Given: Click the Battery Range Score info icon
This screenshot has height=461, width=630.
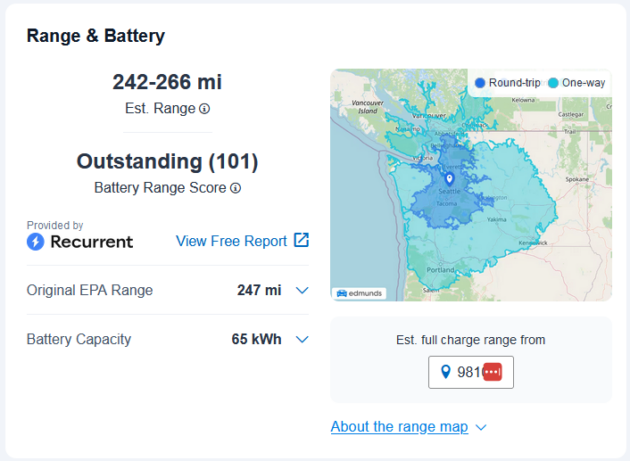Looking at the screenshot, I should 235,188.
